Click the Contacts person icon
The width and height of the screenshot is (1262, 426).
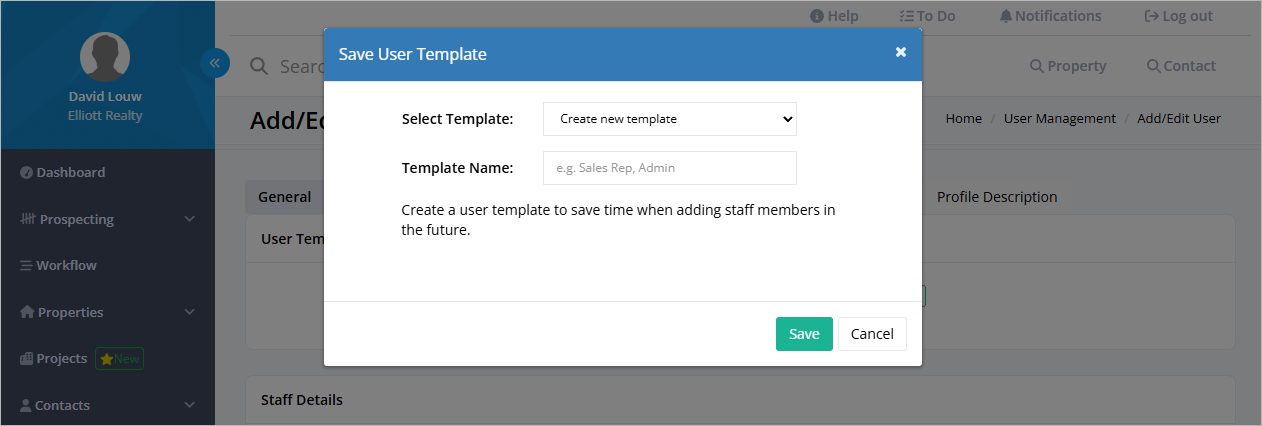click(x=27, y=405)
